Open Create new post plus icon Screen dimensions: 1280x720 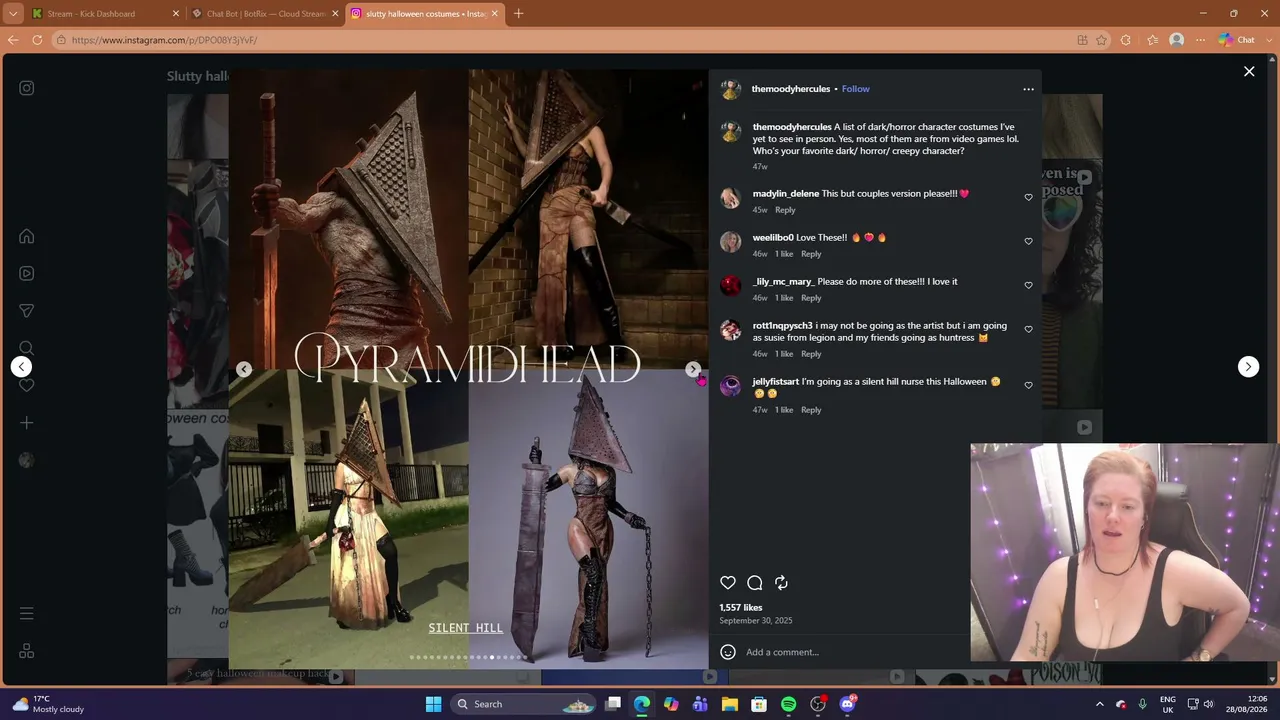click(x=27, y=423)
